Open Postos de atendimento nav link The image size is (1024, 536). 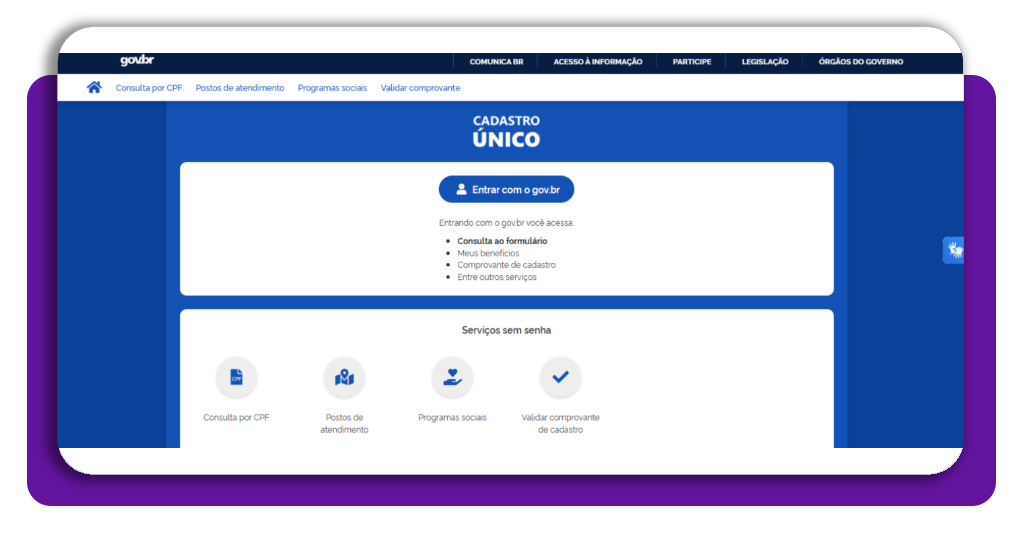pyautogui.click(x=240, y=88)
